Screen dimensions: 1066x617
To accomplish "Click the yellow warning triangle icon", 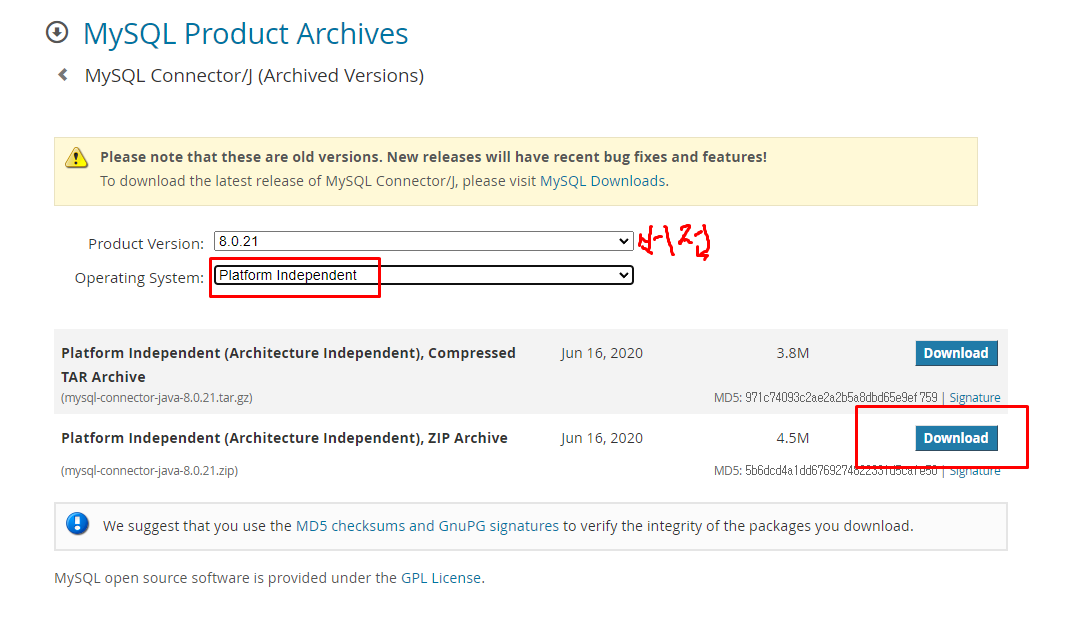I will pos(76,158).
